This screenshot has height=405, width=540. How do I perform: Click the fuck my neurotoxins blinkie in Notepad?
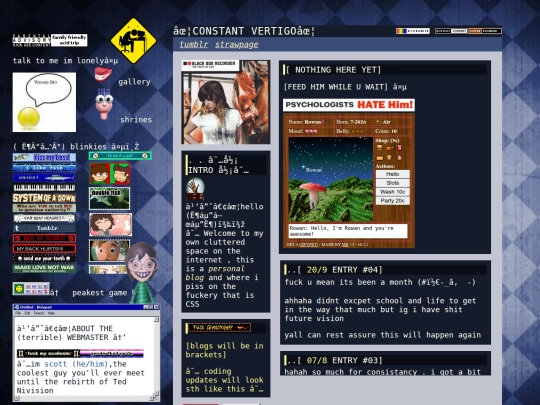[x=48, y=354]
